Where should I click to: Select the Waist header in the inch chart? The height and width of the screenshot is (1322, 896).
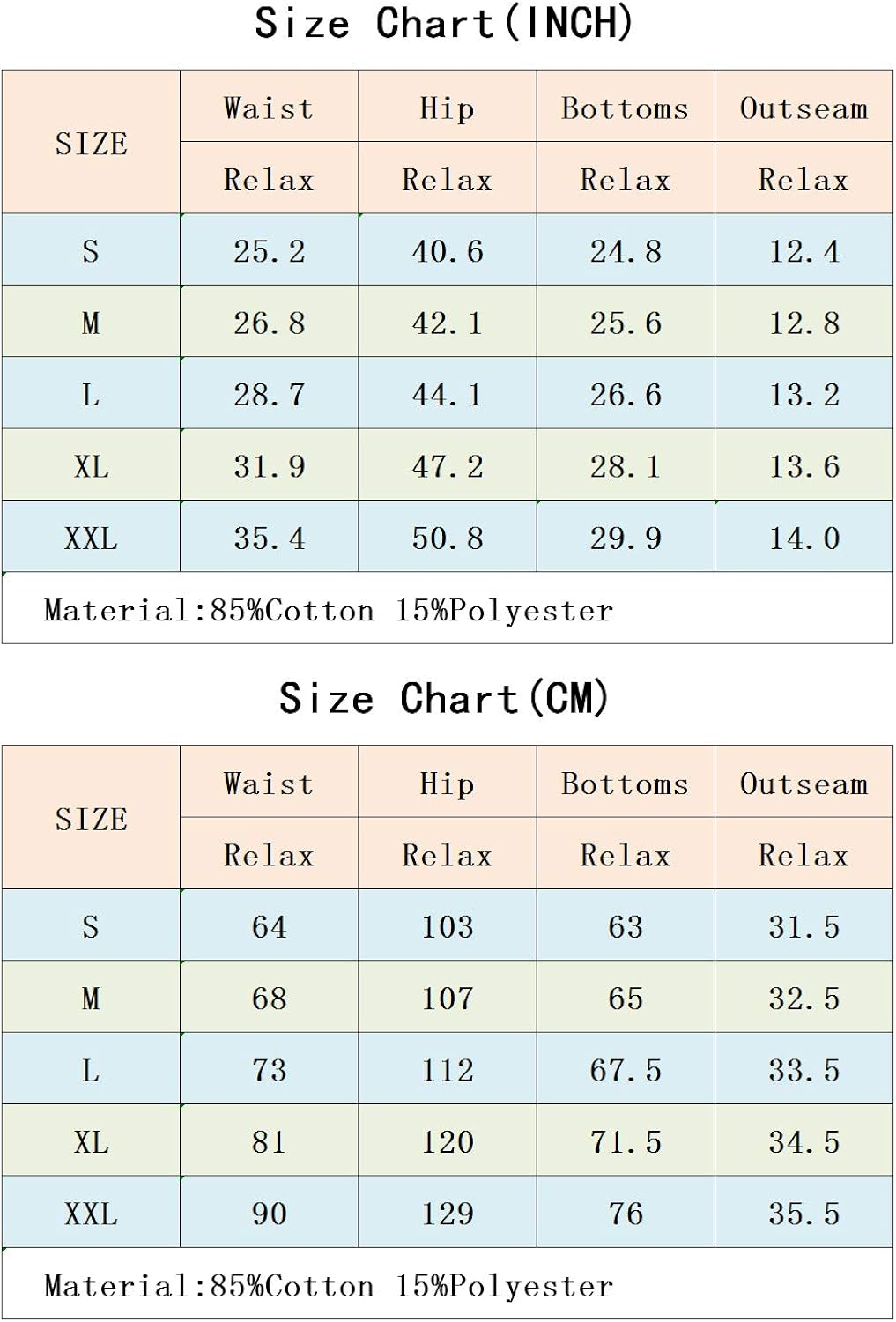click(x=269, y=108)
